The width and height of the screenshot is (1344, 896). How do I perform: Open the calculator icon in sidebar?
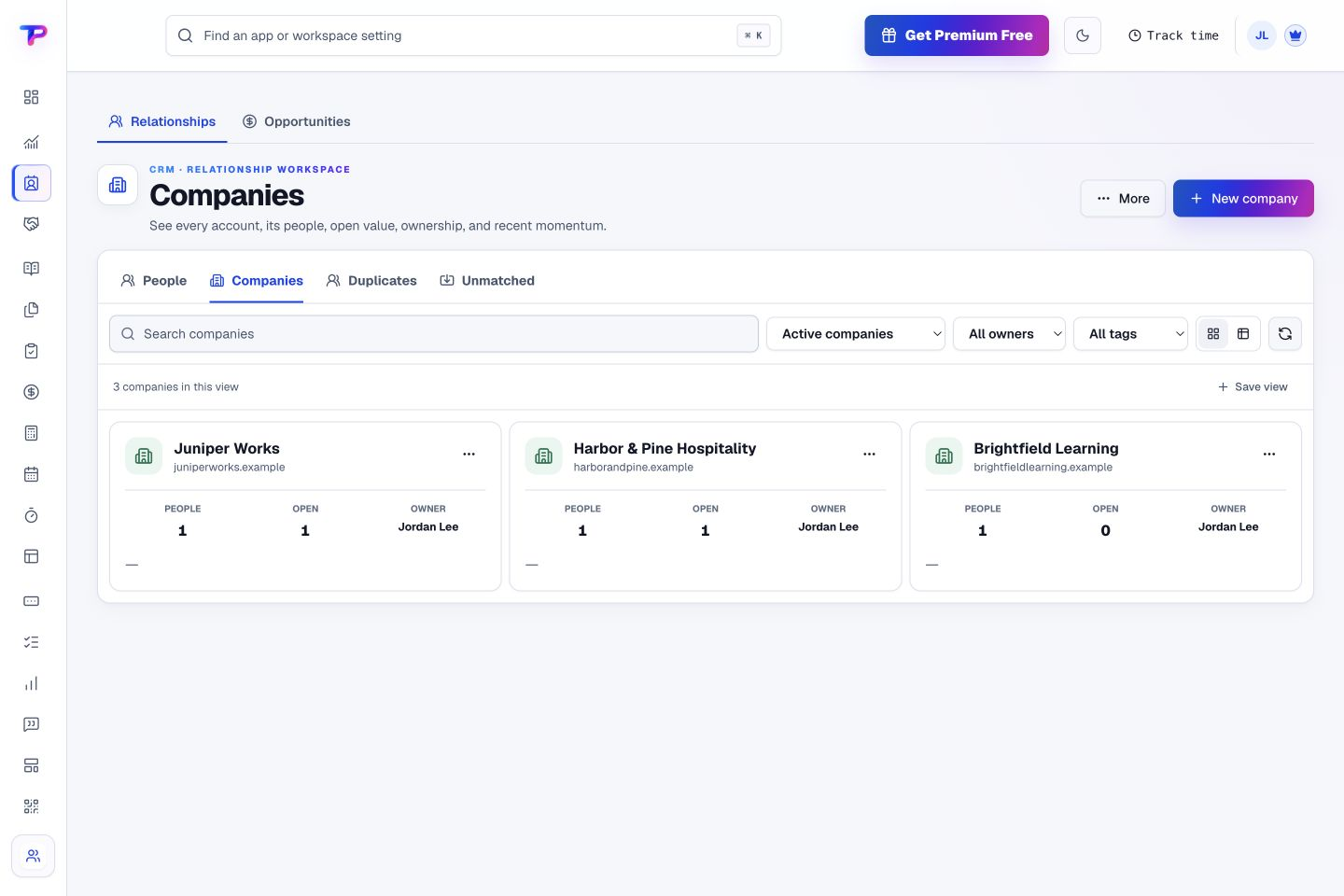(x=31, y=433)
